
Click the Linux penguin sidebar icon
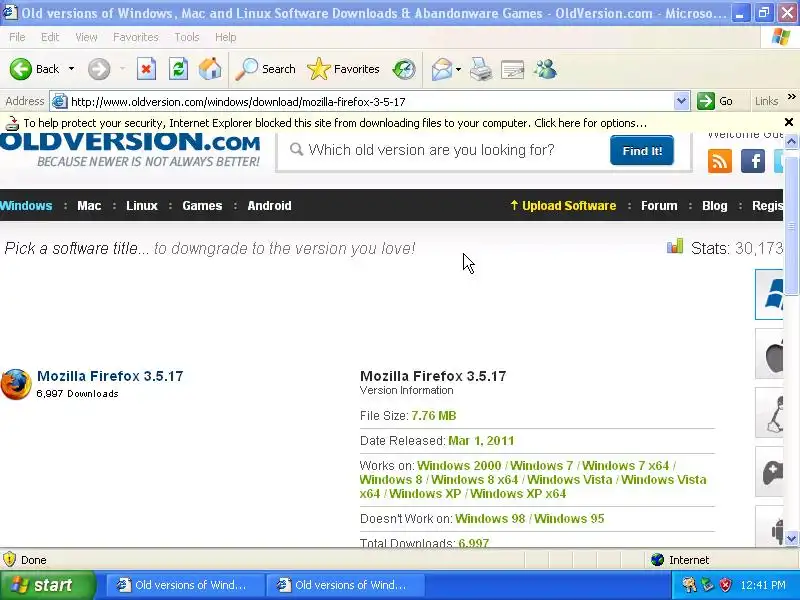(x=769, y=413)
